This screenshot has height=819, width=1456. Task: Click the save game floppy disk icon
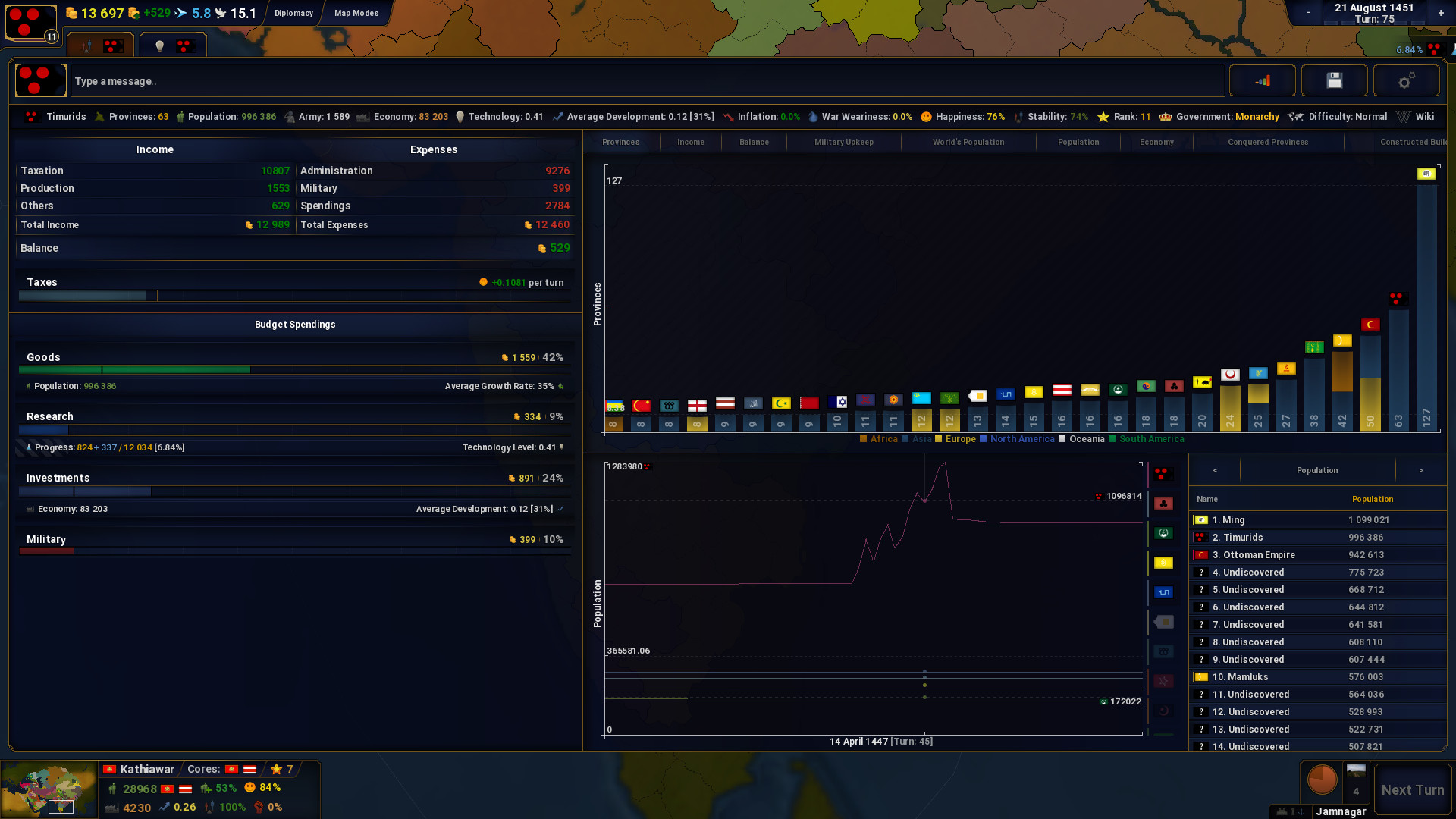click(x=1334, y=80)
